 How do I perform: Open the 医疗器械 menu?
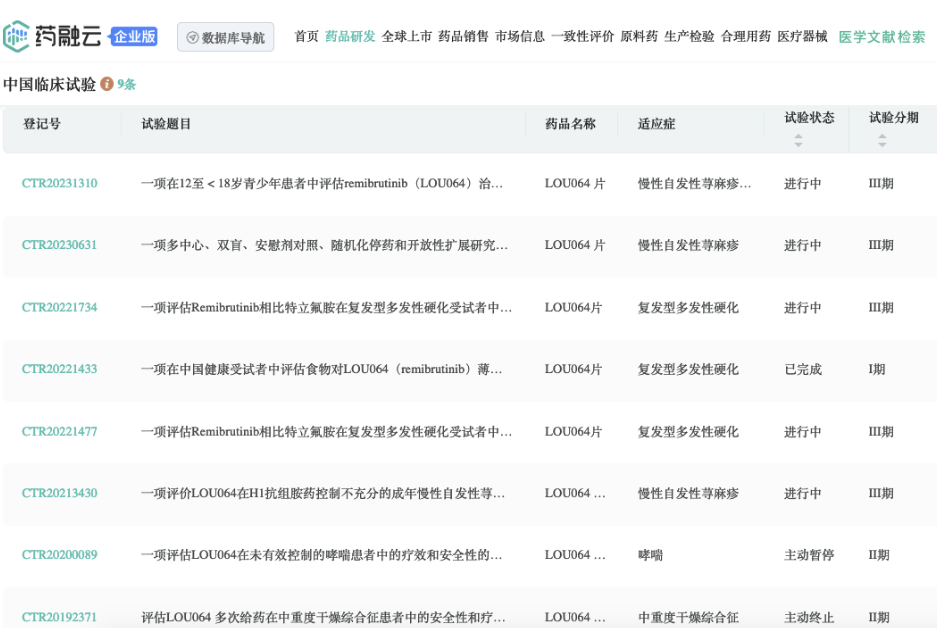(802, 37)
